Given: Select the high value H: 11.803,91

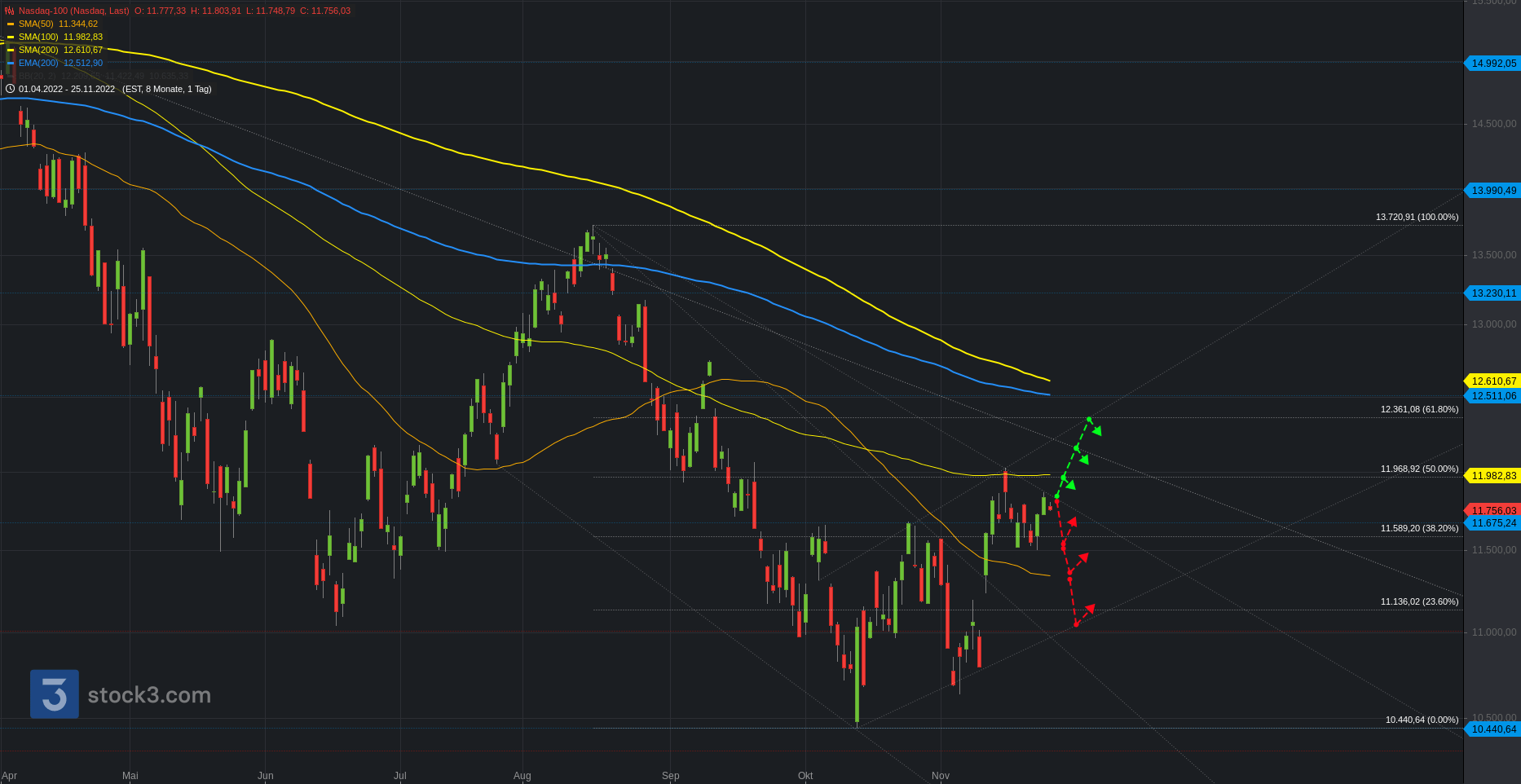Looking at the screenshot, I should pyautogui.click(x=216, y=11).
